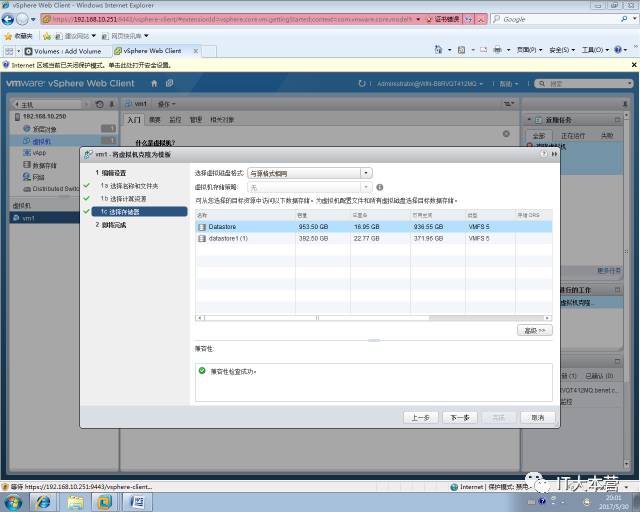Click the Failed tab in recent tasks
The height and width of the screenshot is (512, 640).
[x=607, y=136]
